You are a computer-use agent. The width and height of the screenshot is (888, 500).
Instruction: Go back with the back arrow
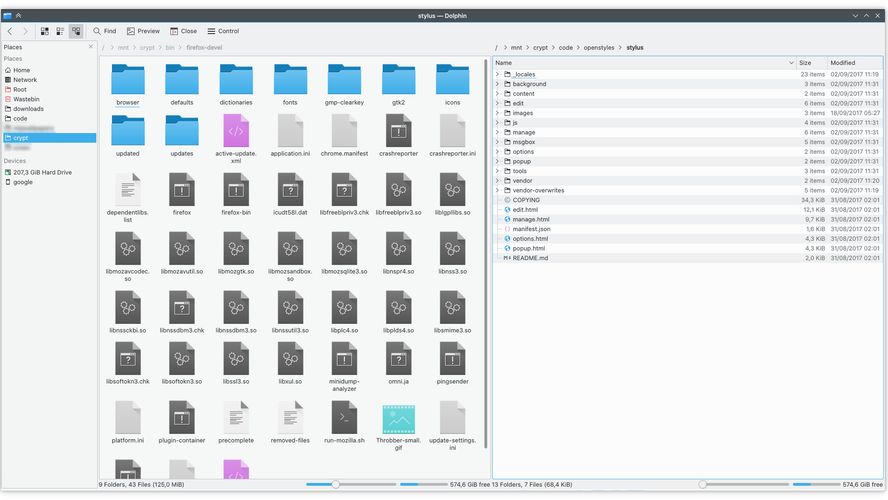click(x=10, y=31)
